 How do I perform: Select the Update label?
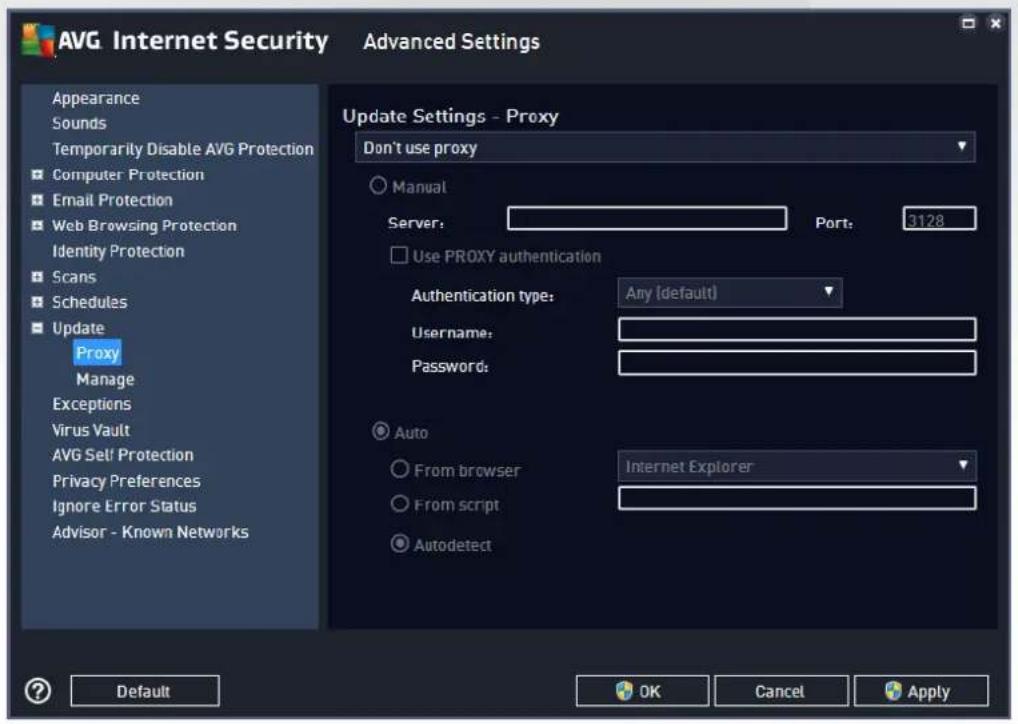click(78, 328)
